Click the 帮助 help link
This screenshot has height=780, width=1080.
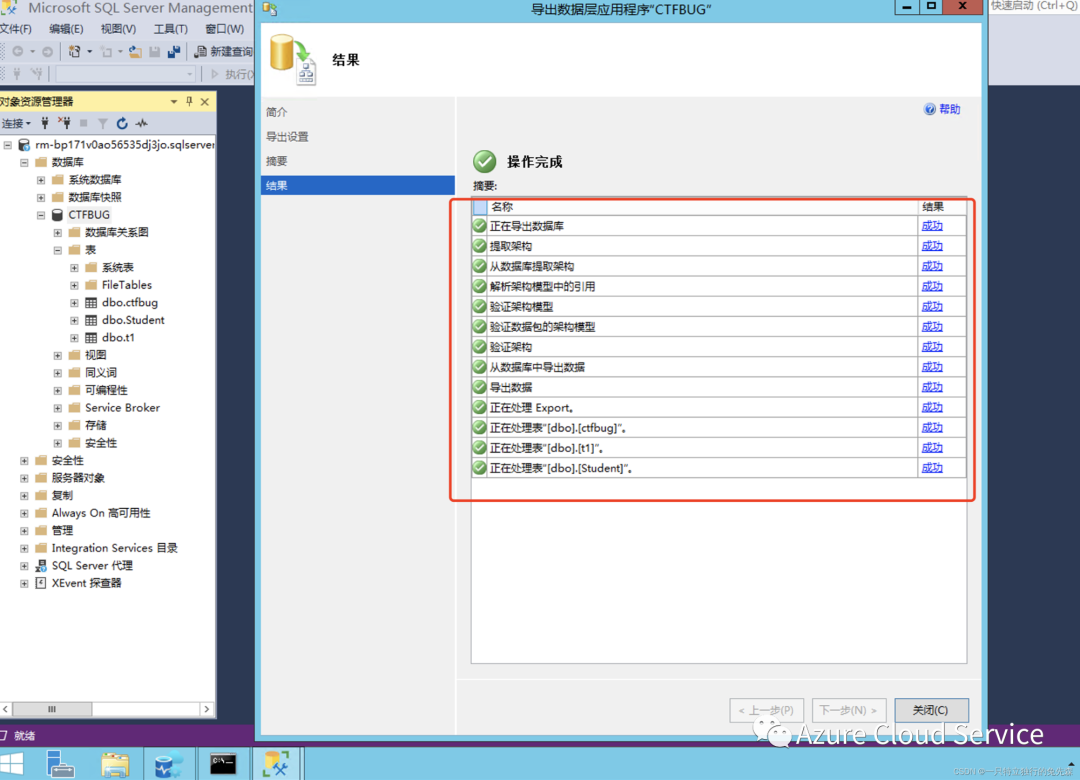[x=942, y=109]
